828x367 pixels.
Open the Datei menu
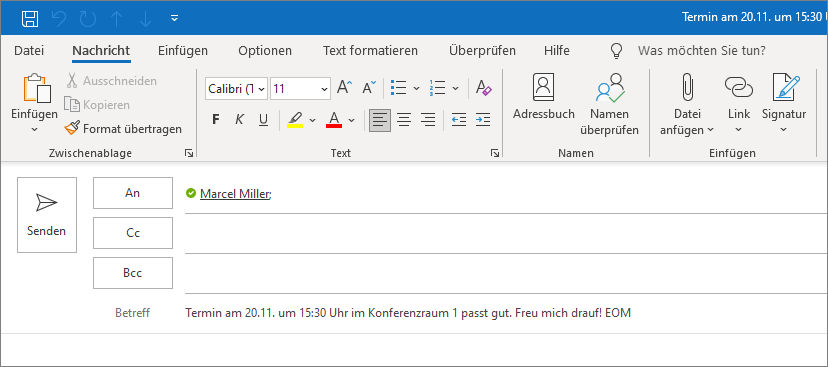pyautogui.click(x=29, y=51)
